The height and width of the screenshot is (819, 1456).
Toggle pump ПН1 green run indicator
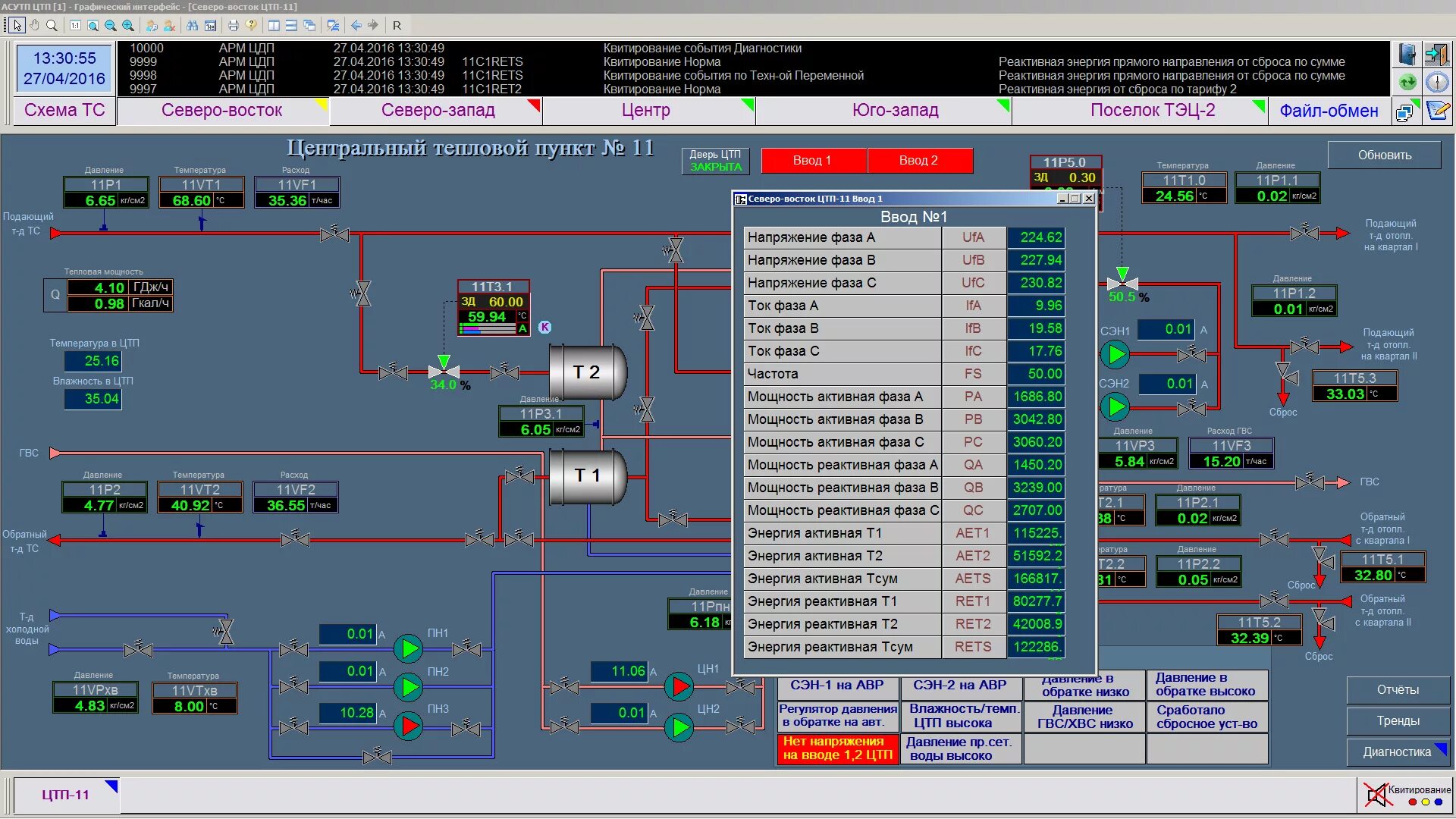click(x=409, y=648)
